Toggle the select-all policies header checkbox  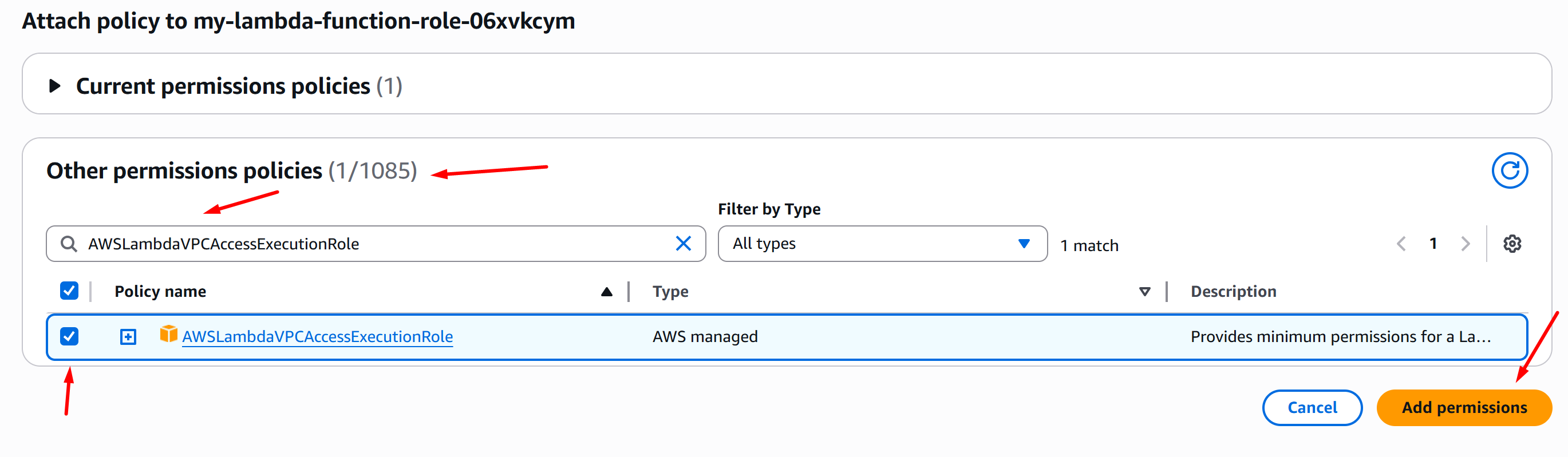[69, 291]
